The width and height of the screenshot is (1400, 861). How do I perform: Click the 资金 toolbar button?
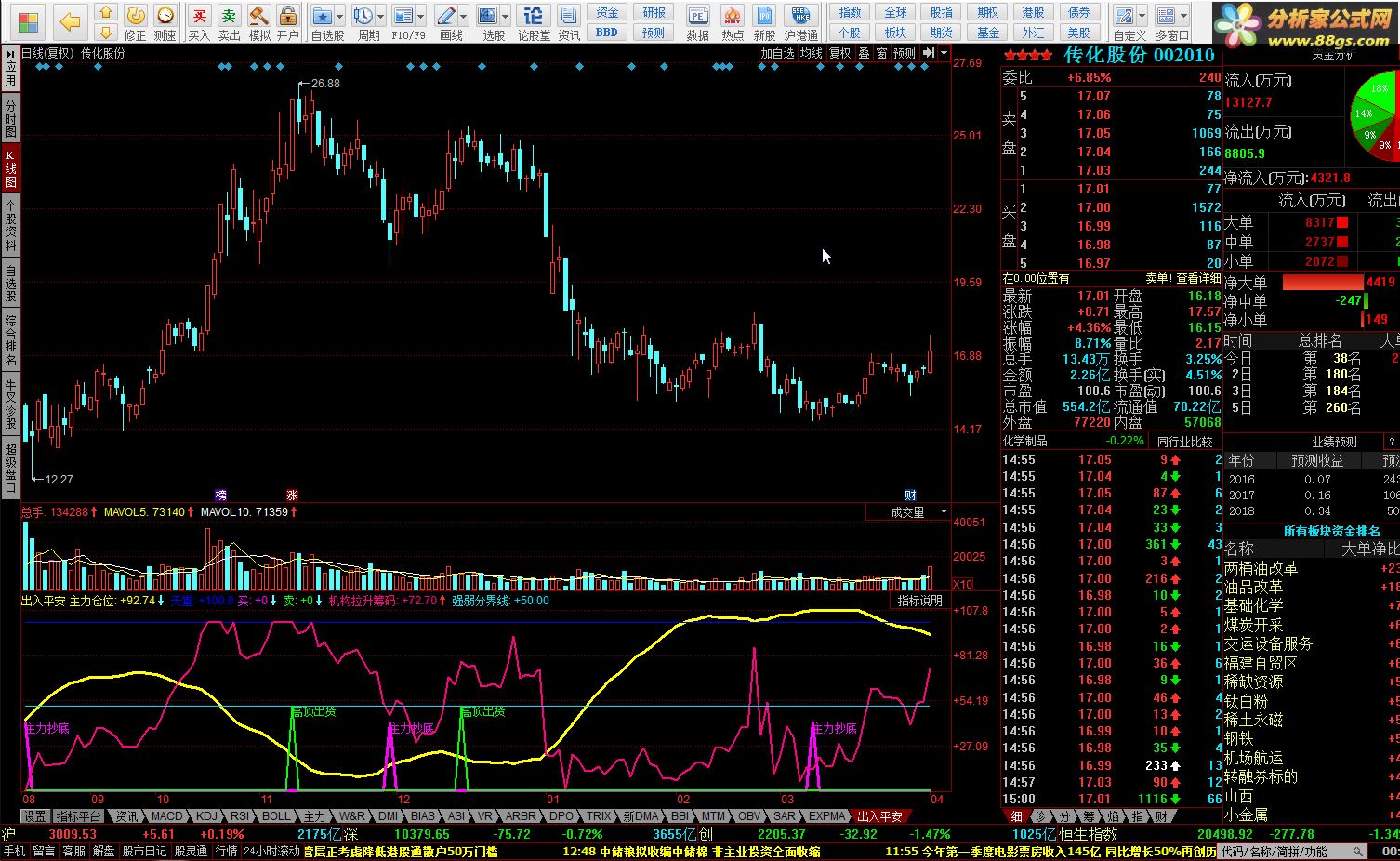(x=607, y=12)
